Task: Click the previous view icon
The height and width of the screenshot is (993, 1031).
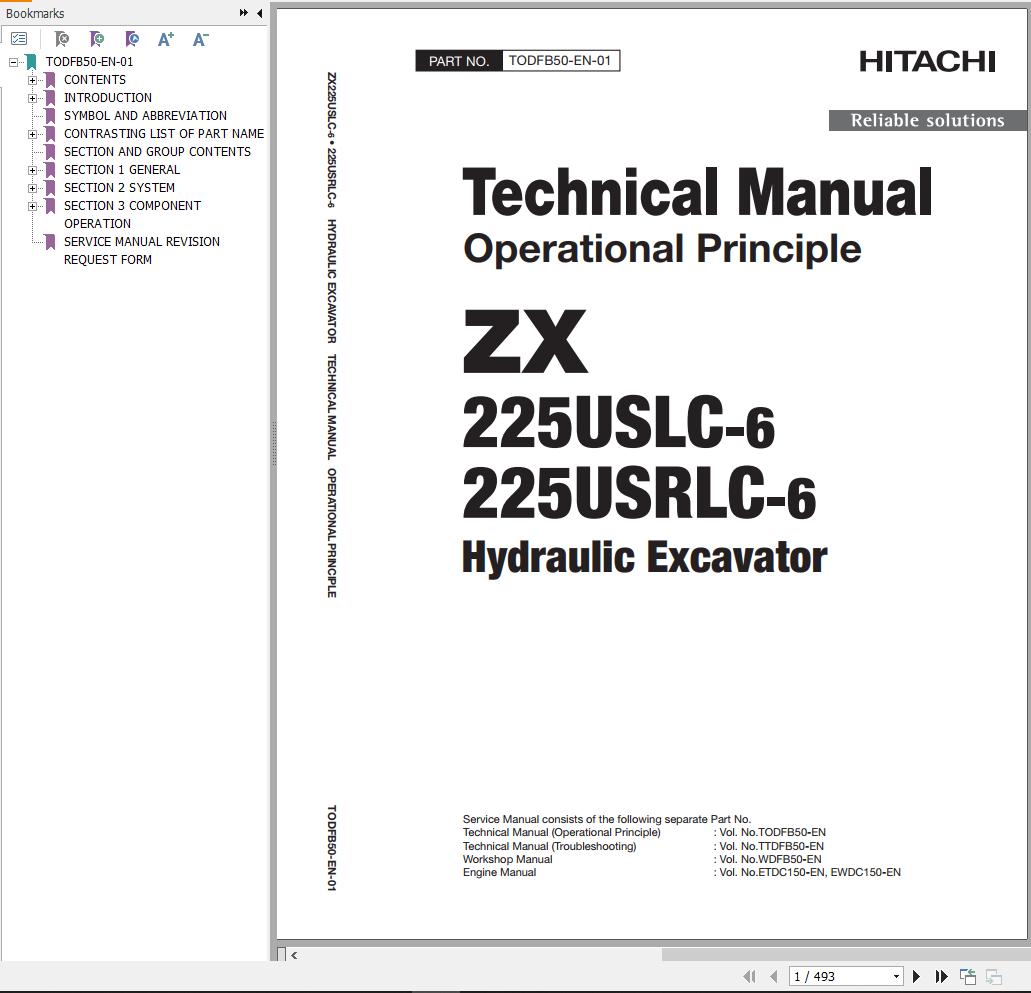Action: coord(967,976)
